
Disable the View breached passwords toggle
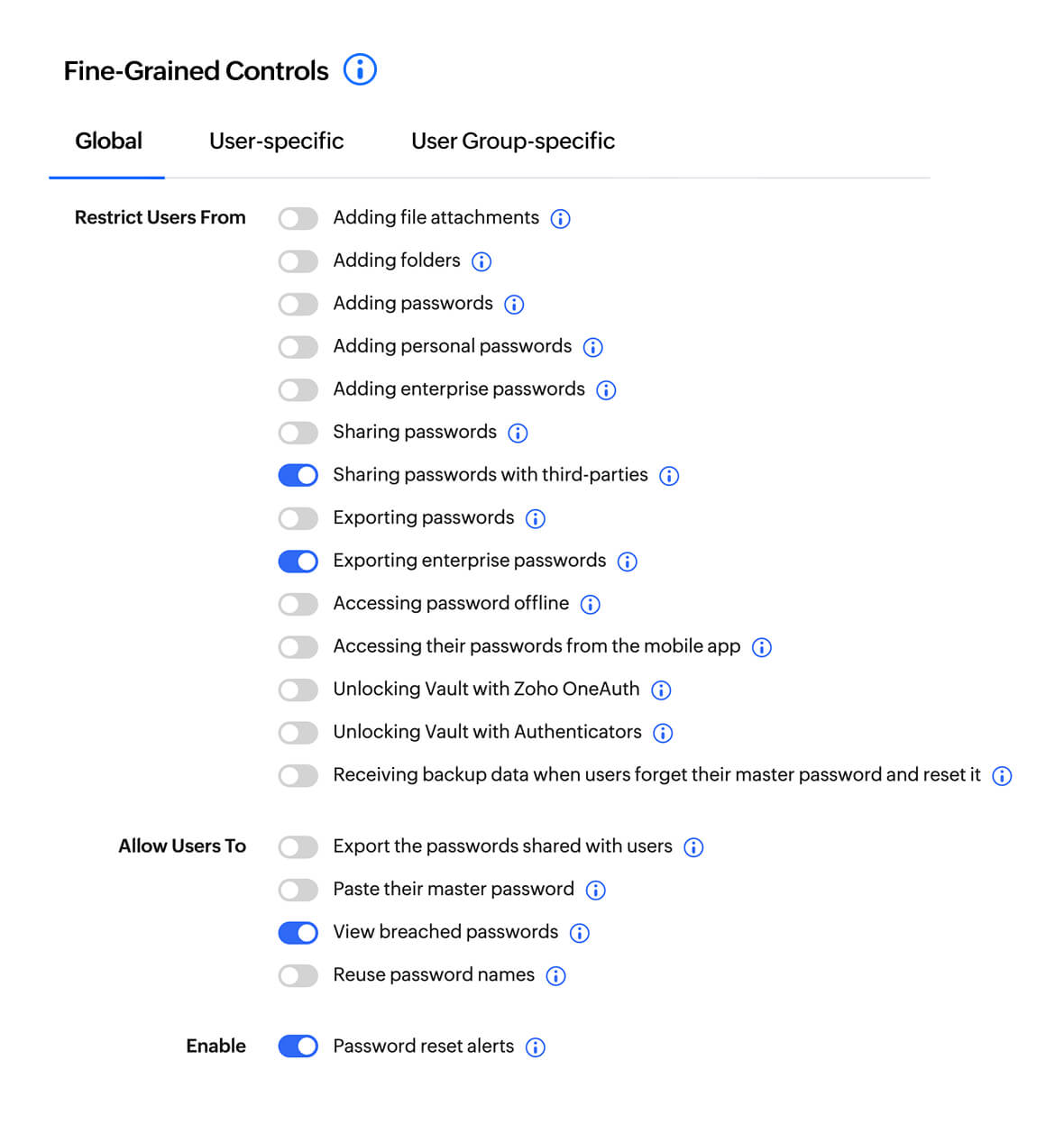298,932
